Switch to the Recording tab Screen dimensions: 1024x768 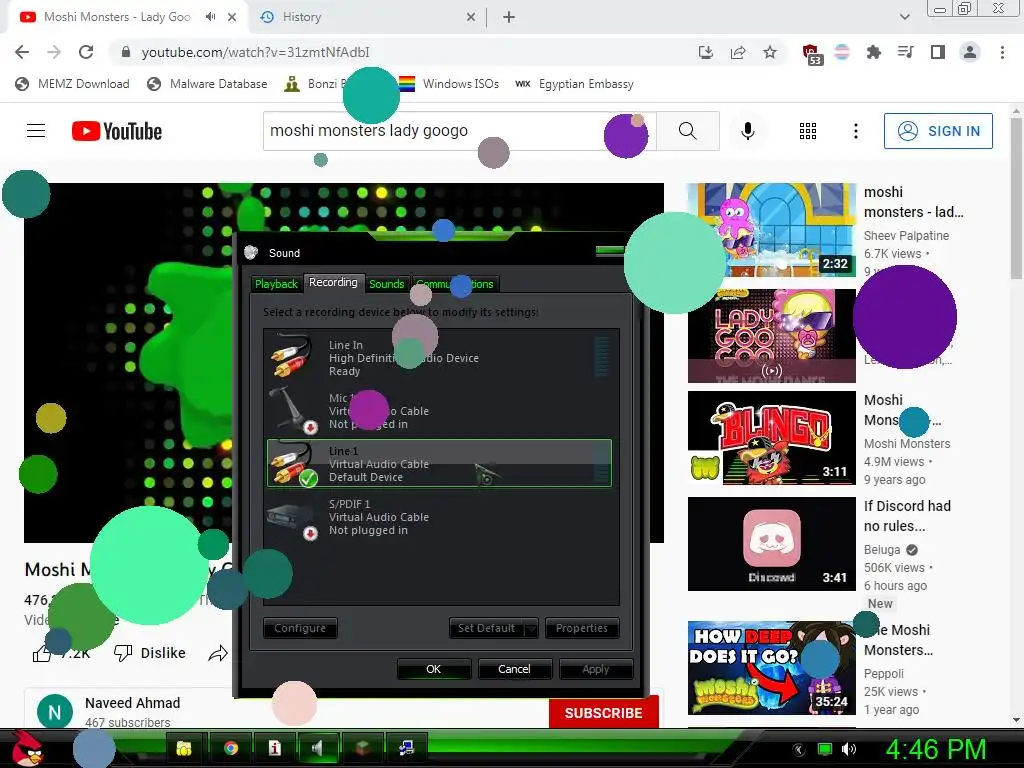pos(333,282)
